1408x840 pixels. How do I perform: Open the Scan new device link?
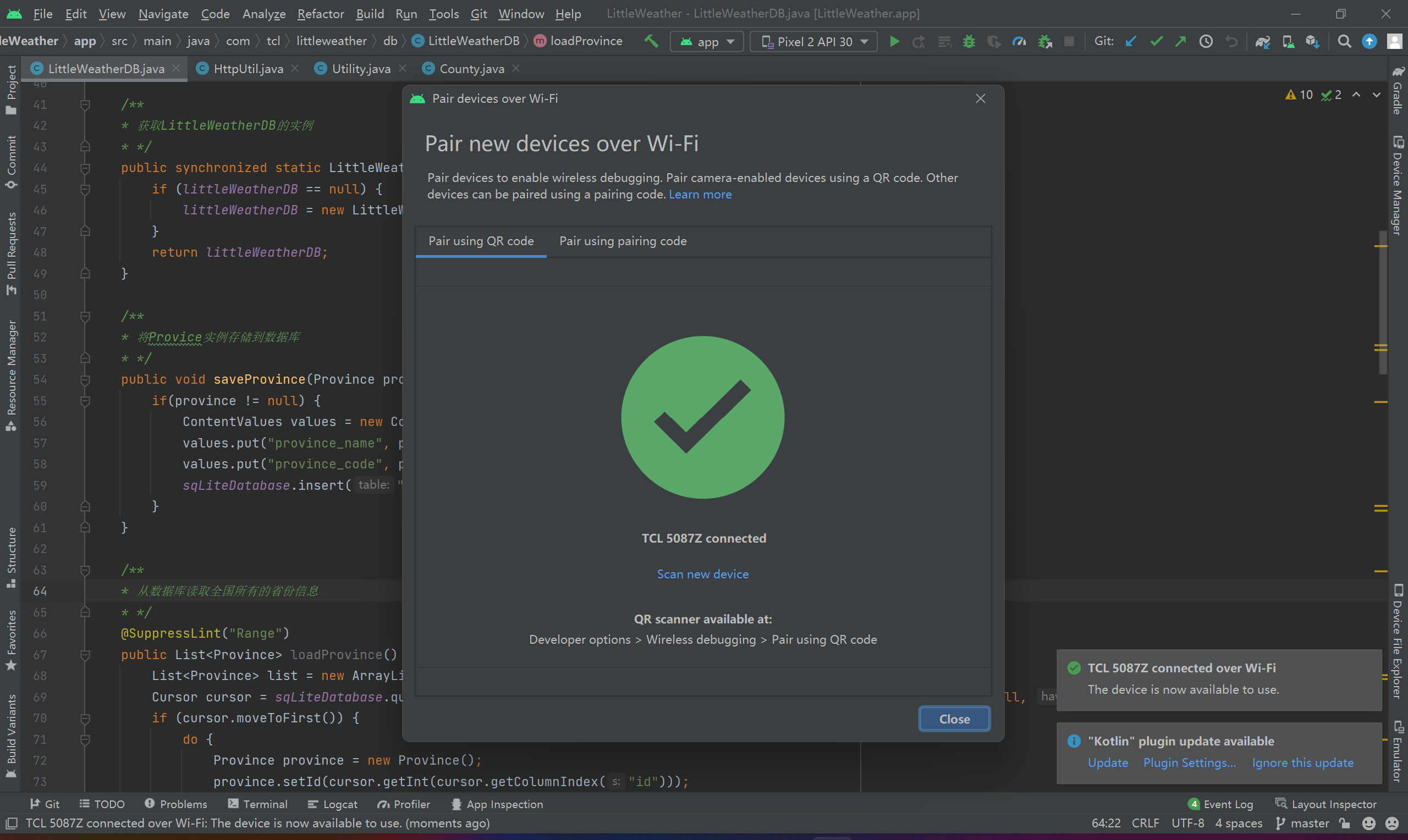pyautogui.click(x=702, y=573)
